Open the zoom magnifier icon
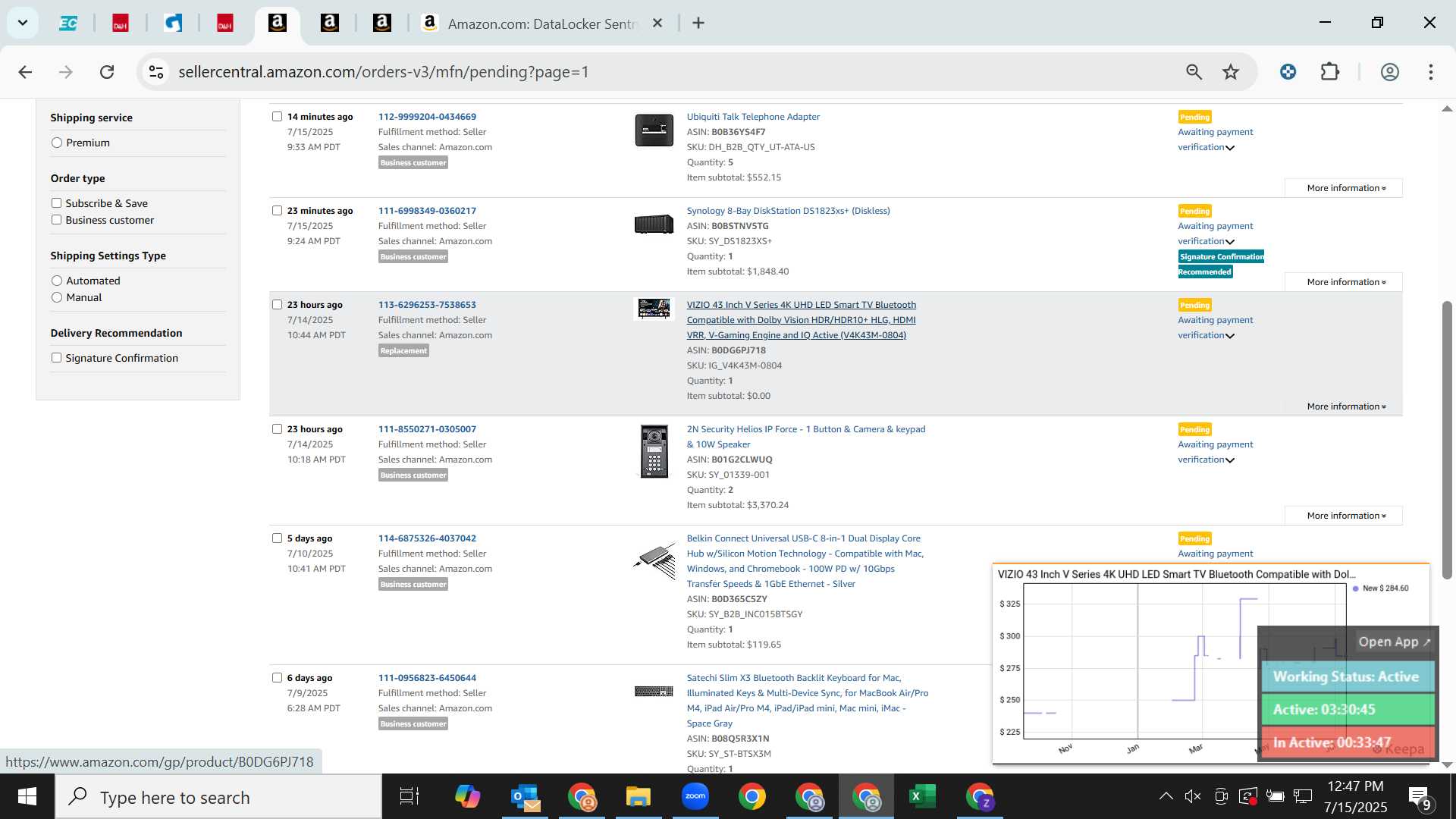The width and height of the screenshot is (1456, 819). (1194, 72)
